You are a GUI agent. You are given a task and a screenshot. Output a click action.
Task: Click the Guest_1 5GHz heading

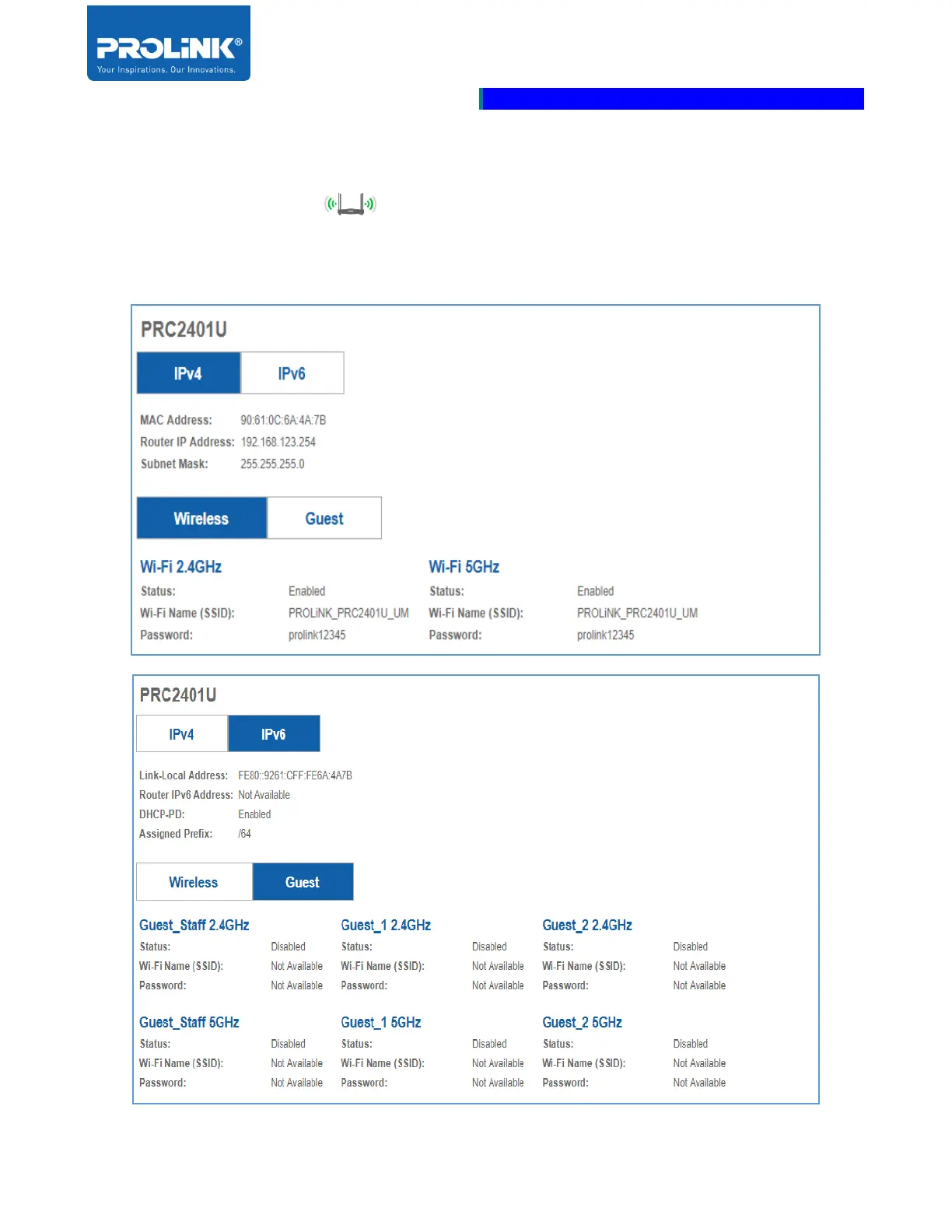(x=381, y=1022)
